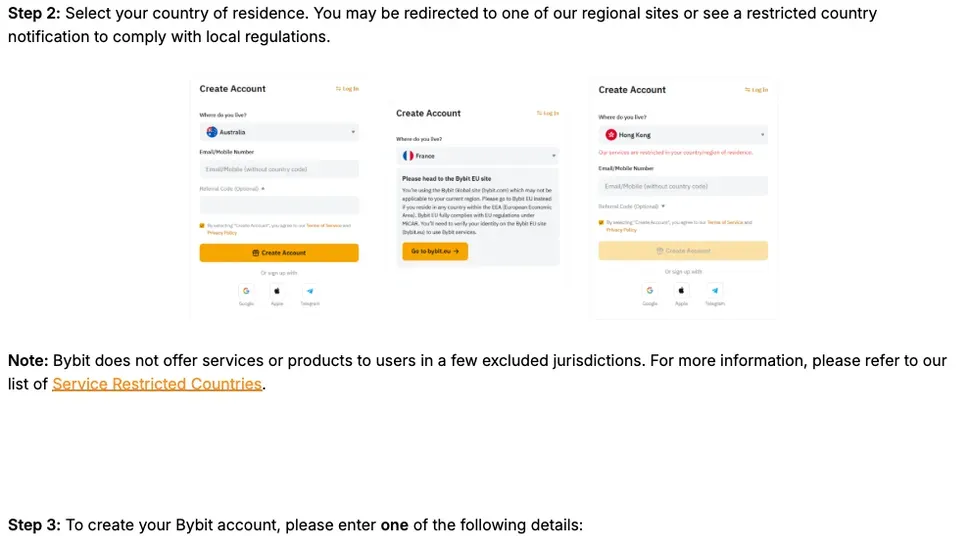The height and width of the screenshot is (536, 969).
Task: Toggle the terms agreement checkbox in Australia form
Action: pyautogui.click(x=202, y=226)
